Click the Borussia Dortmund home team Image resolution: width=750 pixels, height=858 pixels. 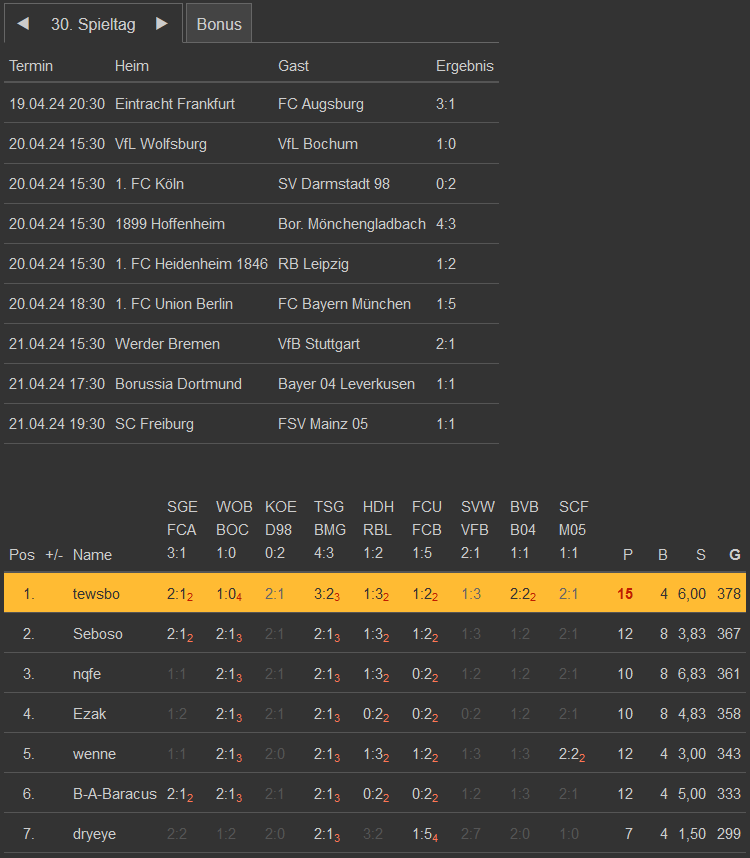(x=178, y=384)
